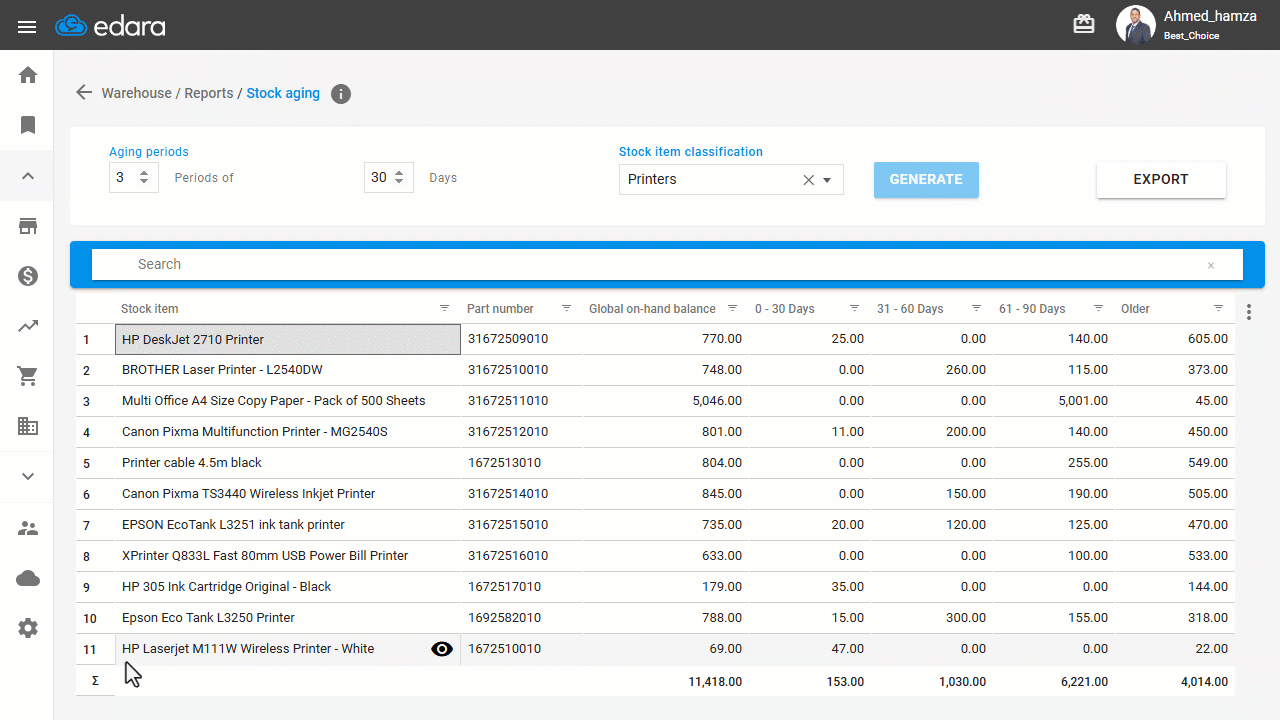Click the edara cloud logo
This screenshot has width=1280, height=720.
[x=110, y=26]
